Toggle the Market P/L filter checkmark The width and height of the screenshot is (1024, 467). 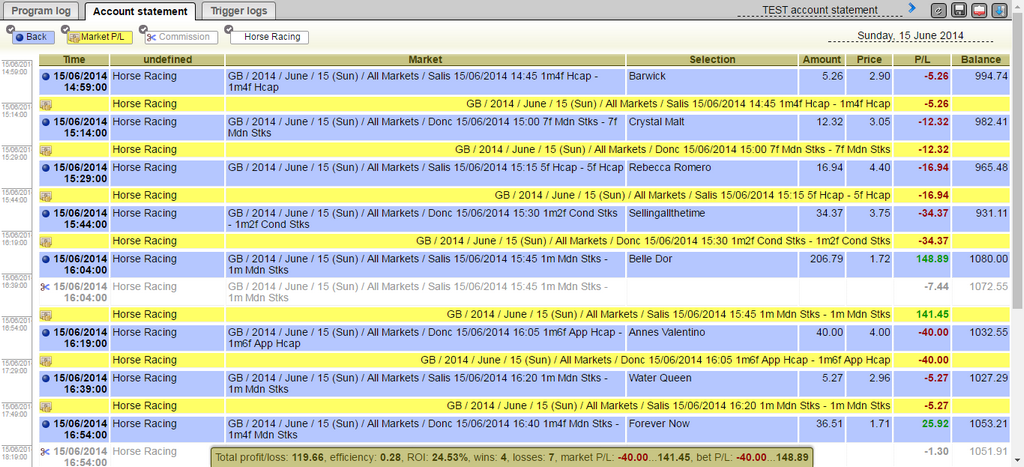point(65,29)
